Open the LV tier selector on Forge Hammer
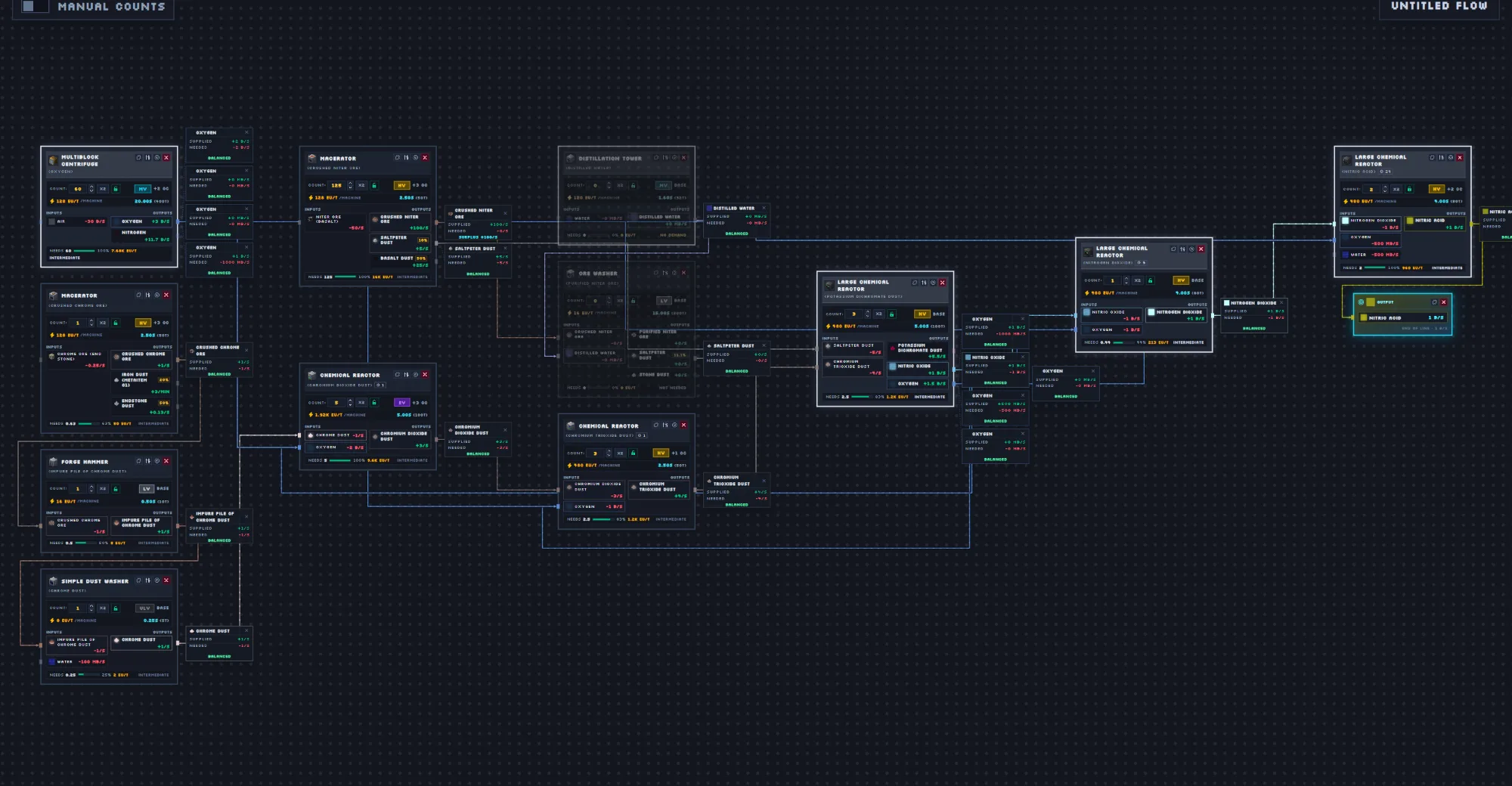Image resolution: width=1512 pixels, height=786 pixels. [147, 489]
